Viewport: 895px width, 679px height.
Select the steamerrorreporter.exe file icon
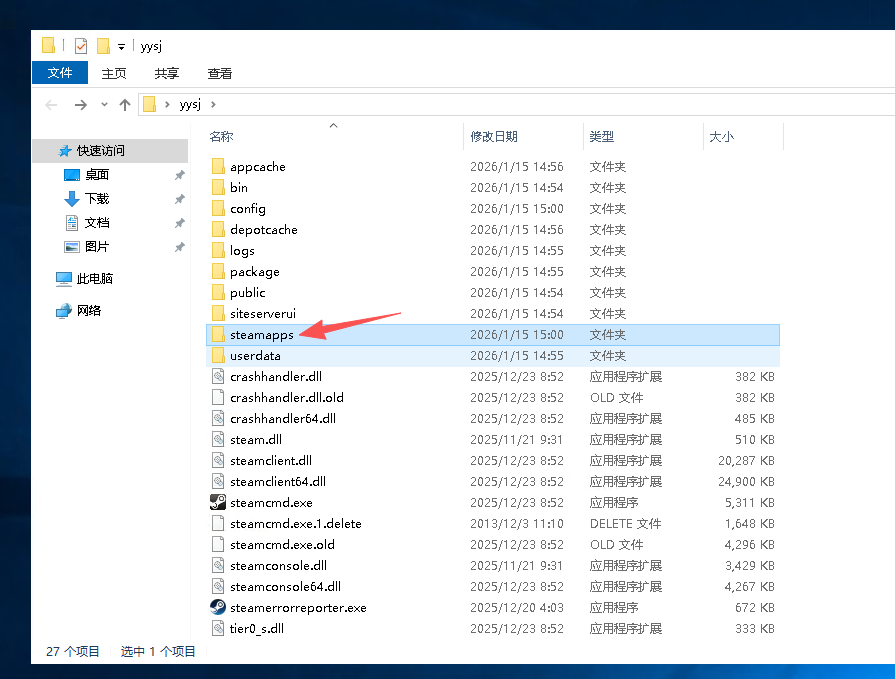click(x=218, y=608)
